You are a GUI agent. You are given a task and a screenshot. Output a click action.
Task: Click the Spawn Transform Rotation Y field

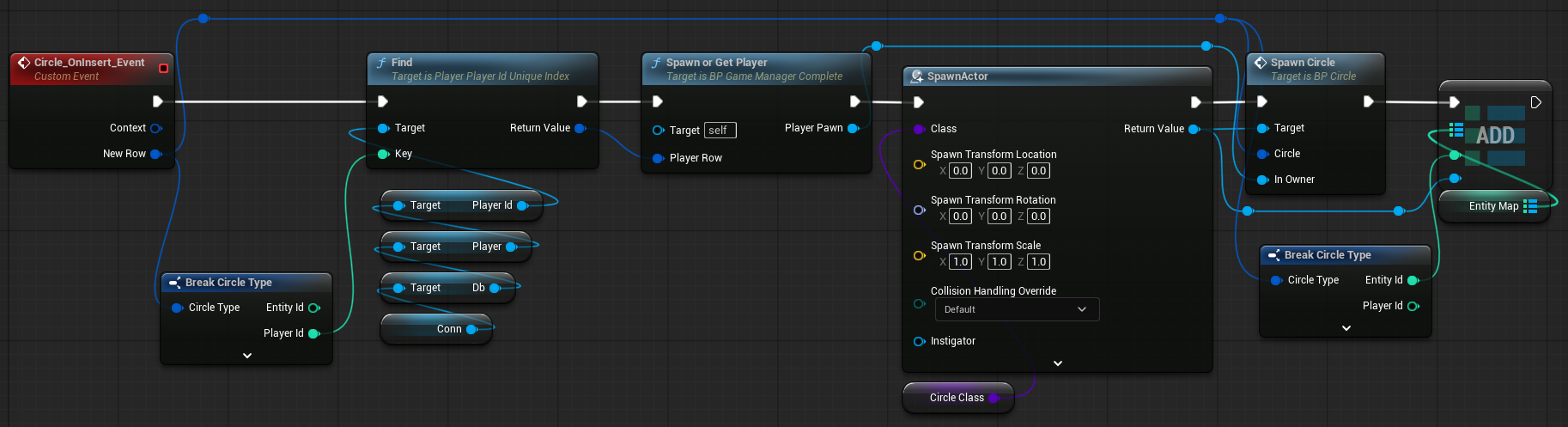[999, 217]
